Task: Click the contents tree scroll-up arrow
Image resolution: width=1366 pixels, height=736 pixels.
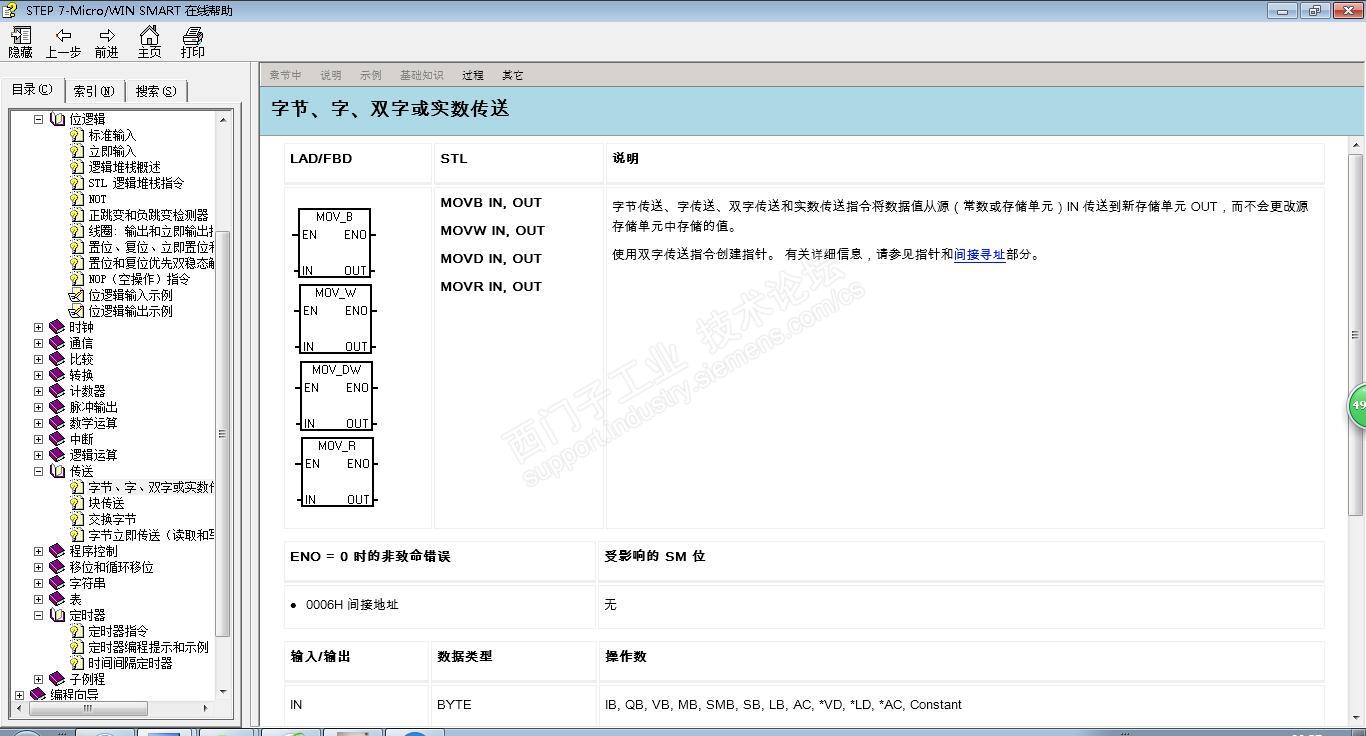Action: pos(223,120)
